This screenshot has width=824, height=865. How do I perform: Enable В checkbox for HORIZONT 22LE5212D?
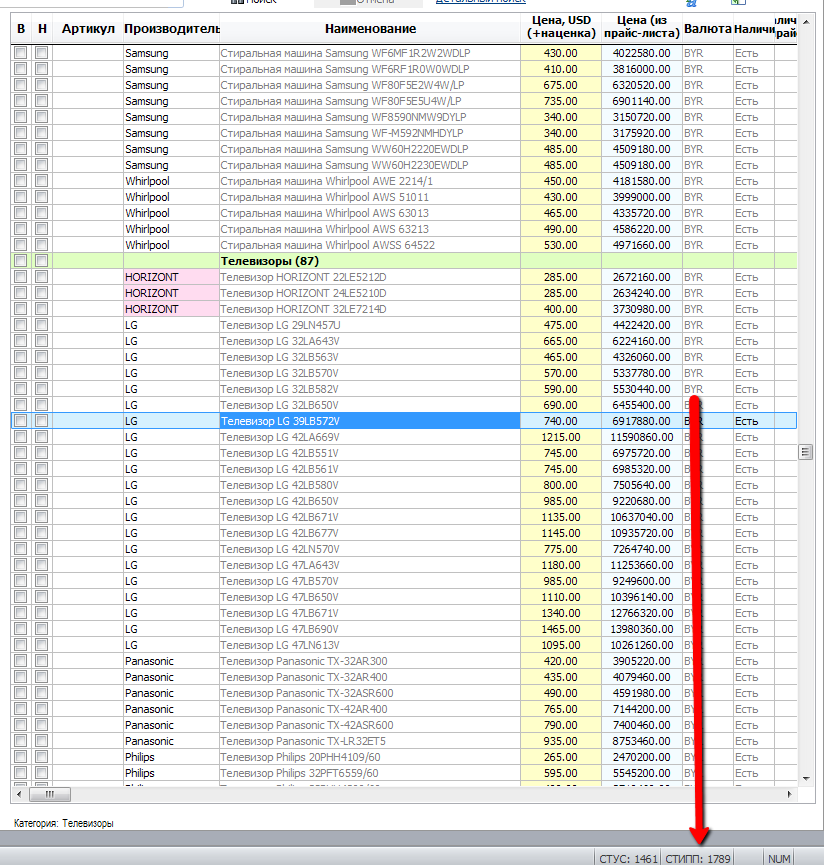click(x=20, y=277)
